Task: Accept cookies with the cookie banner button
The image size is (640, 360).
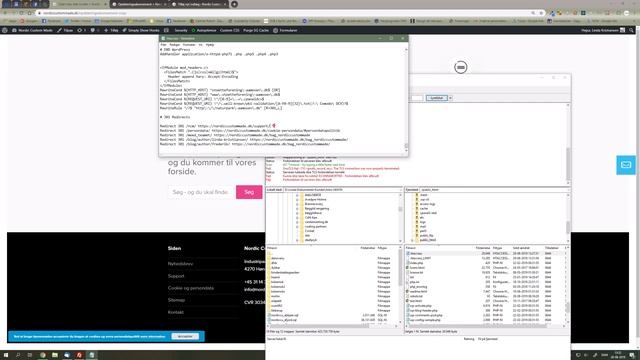Action: tap(185, 336)
